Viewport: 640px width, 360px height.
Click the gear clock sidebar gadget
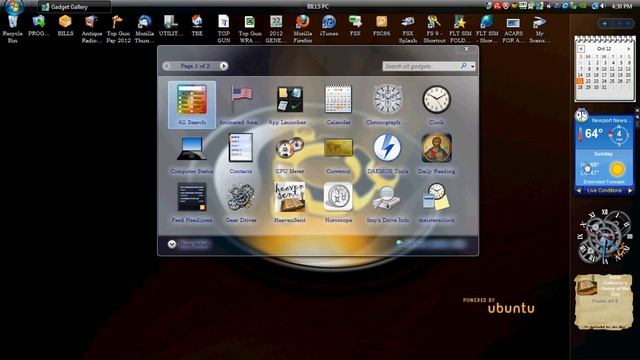(x=604, y=236)
